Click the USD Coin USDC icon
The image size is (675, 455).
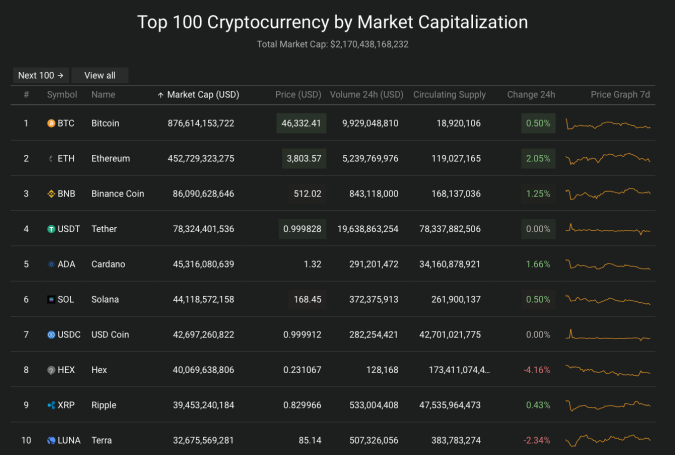pyautogui.click(x=51, y=335)
